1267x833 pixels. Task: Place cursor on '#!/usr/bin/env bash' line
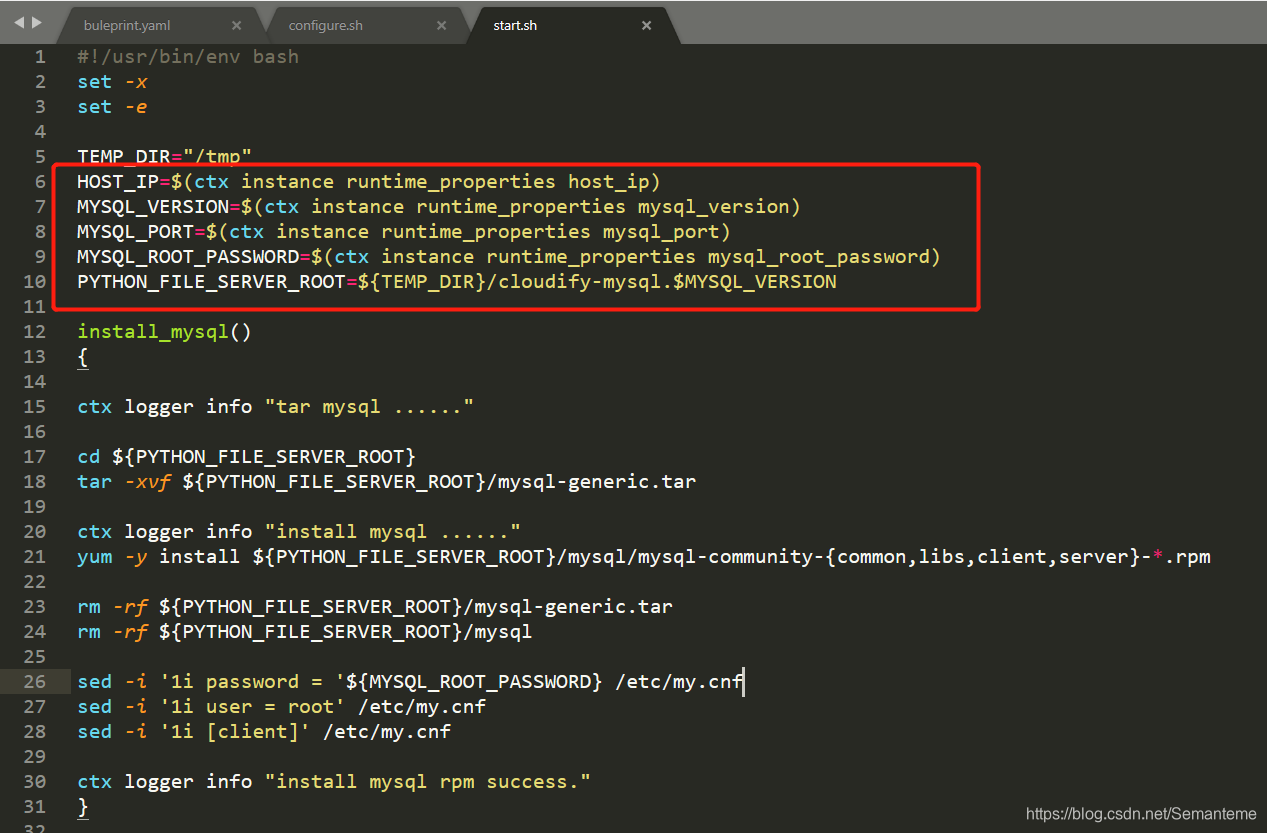point(188,57)
